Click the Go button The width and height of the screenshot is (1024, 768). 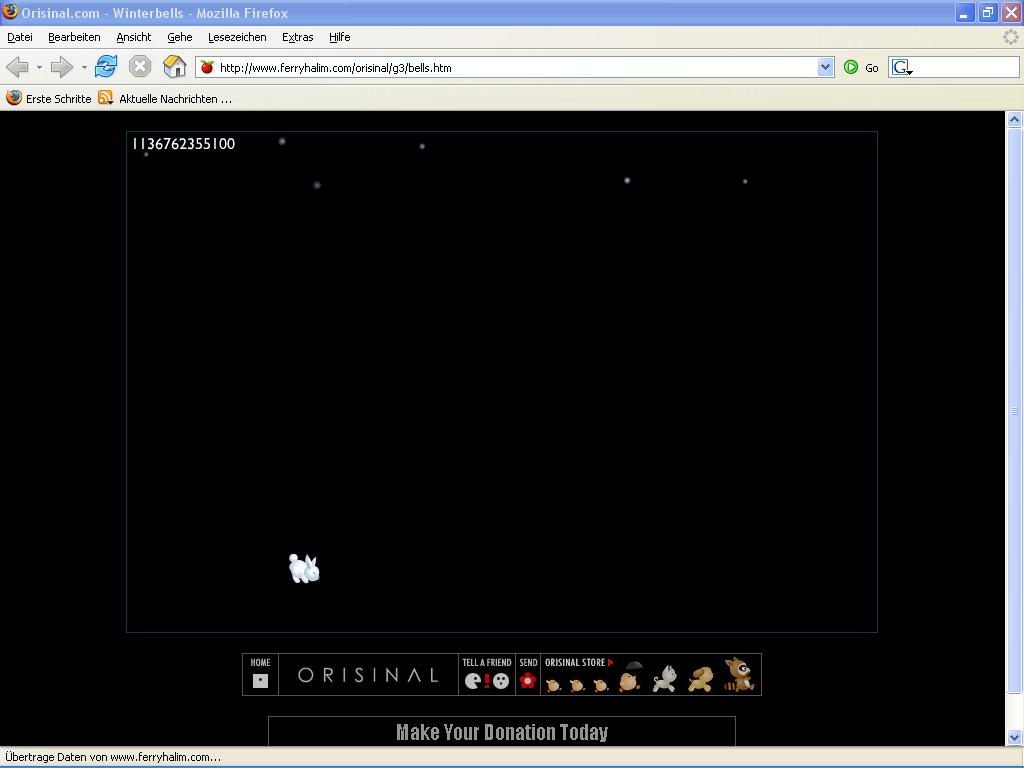tap(861, 67)
